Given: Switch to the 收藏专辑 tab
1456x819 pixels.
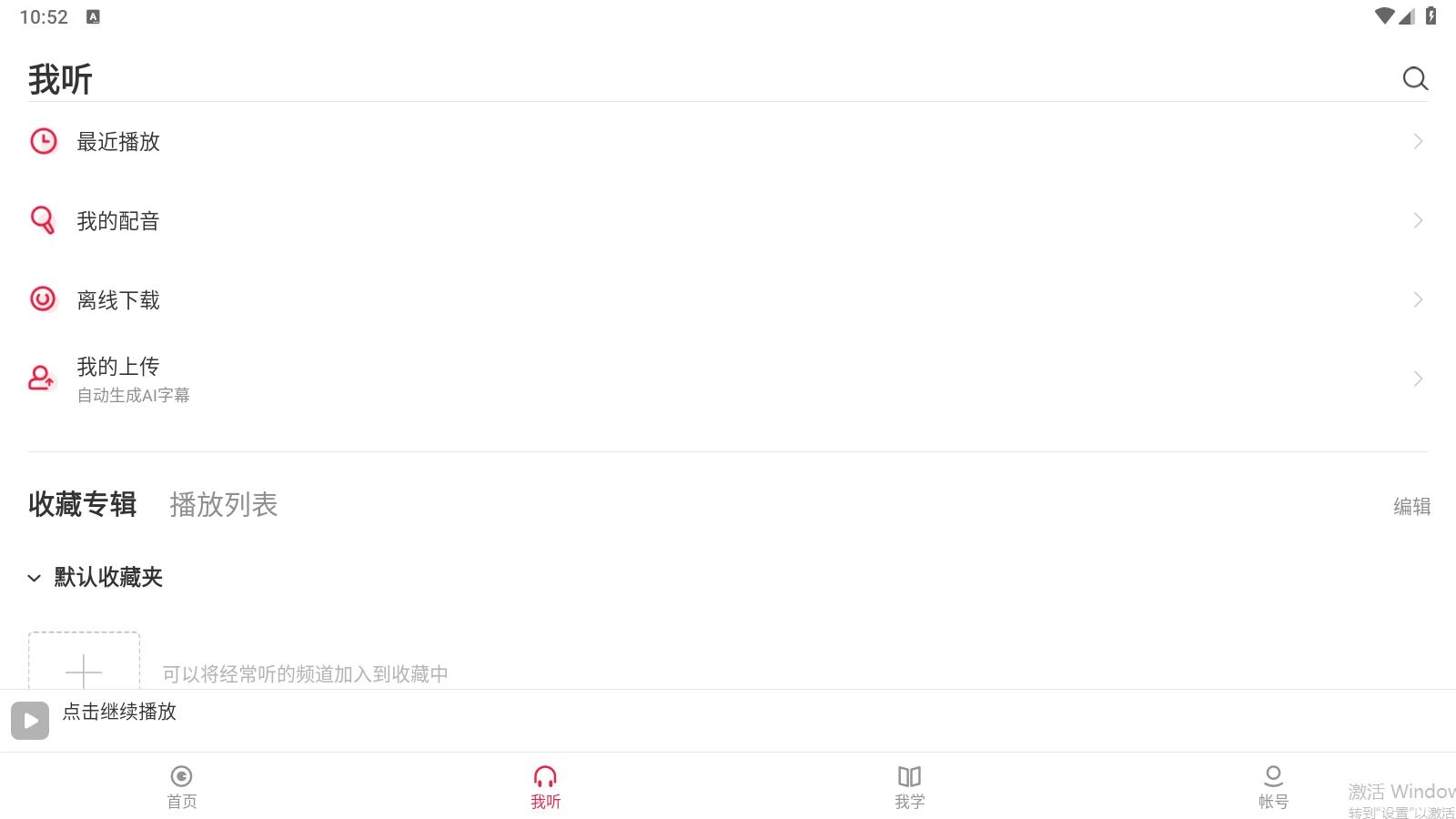Looking at the screenshot, I should (83, 504).
